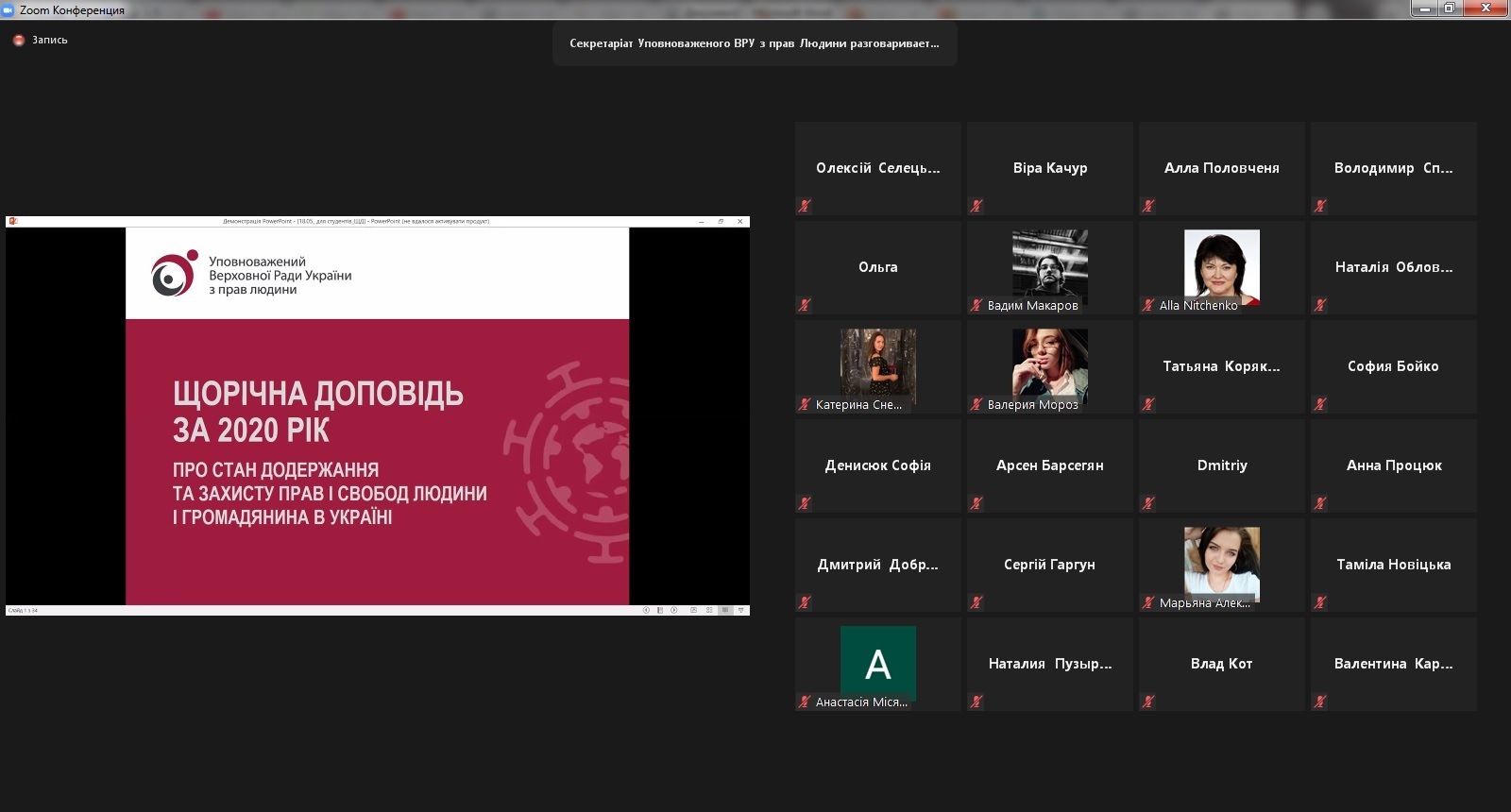Click the Zoom camera logo in title bar
The image size is (1511, 812).
coord(8,9)
